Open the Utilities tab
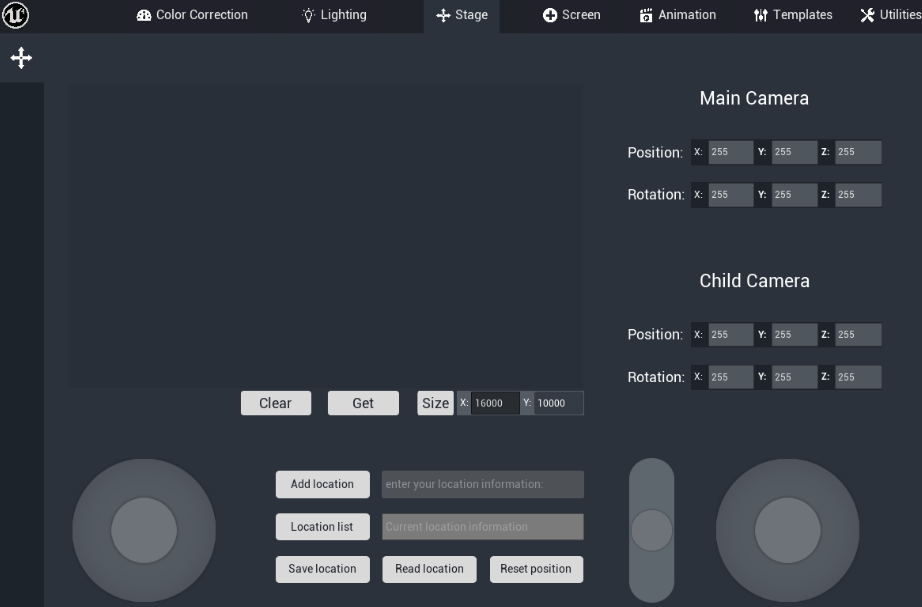 [x=891, y=15]
